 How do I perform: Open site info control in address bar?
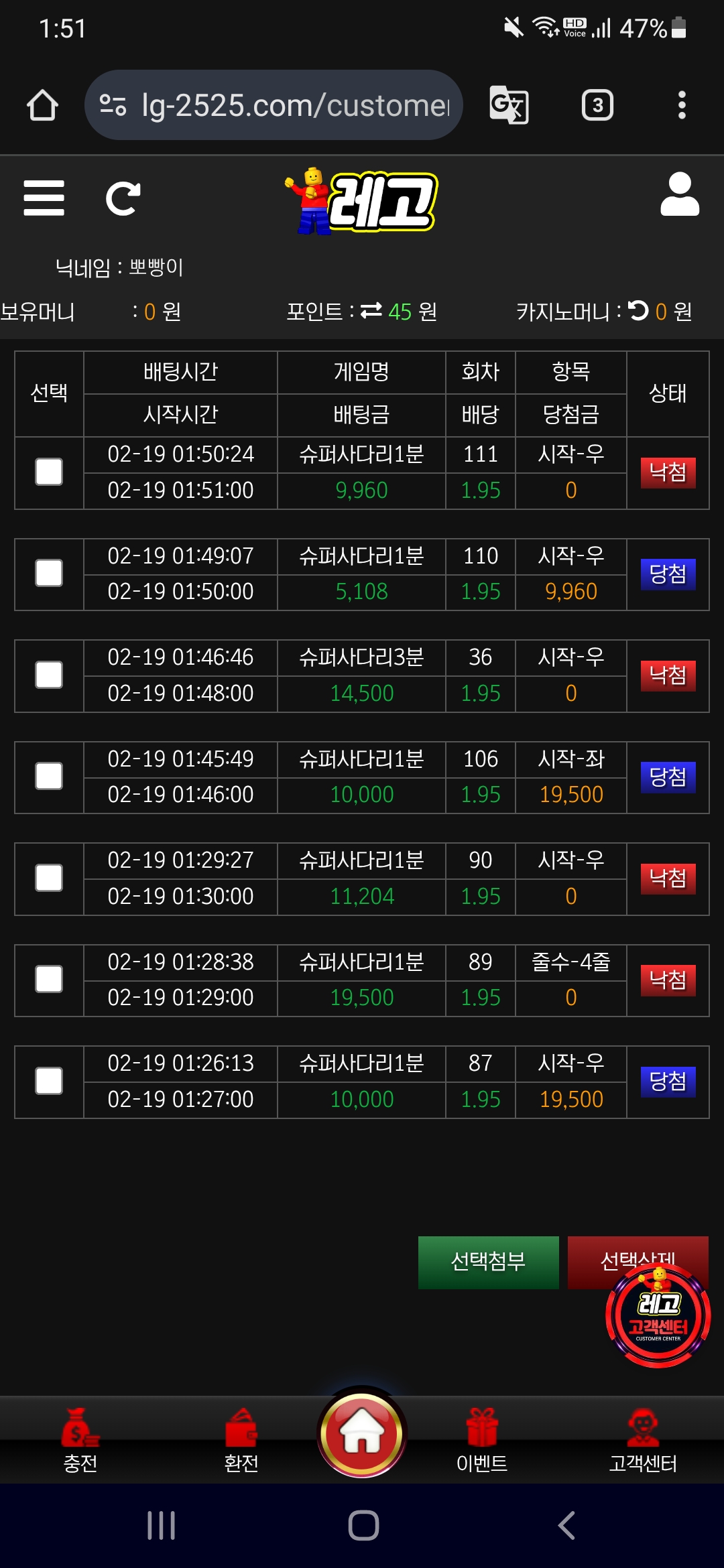pos(113,105)
